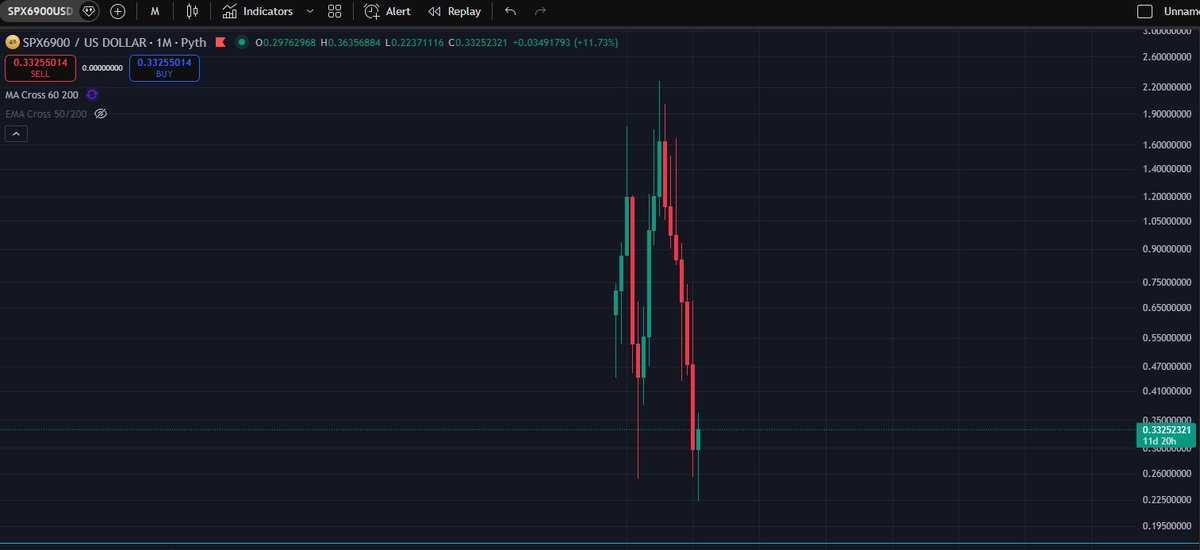This screenshot has width=1200, height=550.
Task: Open the indicator templates grid icon
Action: coord(335,11)
